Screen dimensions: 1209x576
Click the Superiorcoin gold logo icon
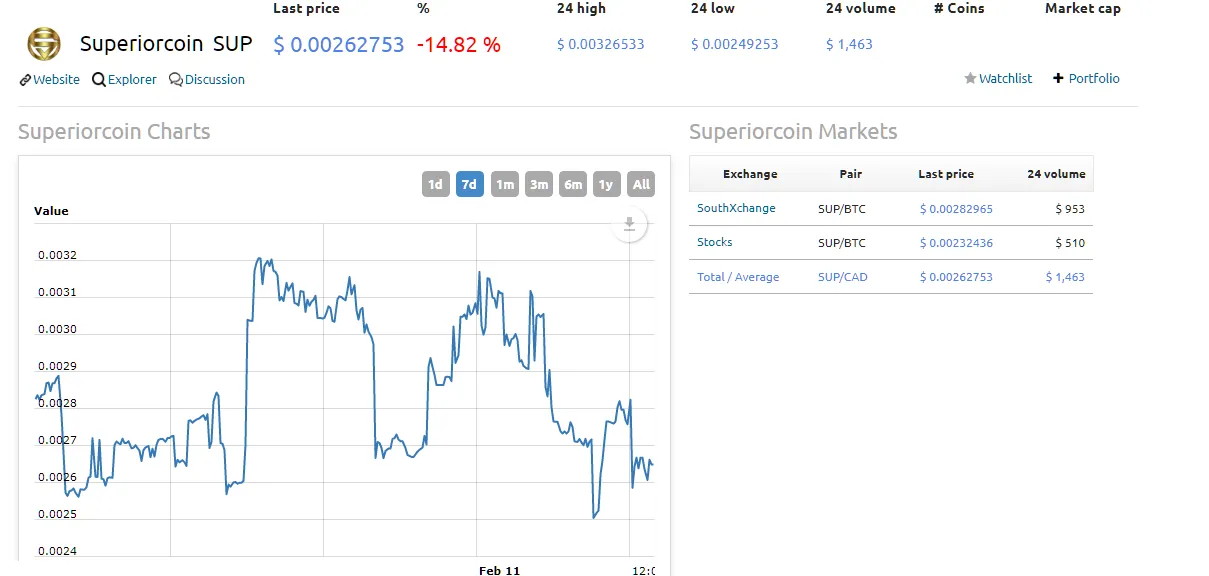[x=43, y=44]
